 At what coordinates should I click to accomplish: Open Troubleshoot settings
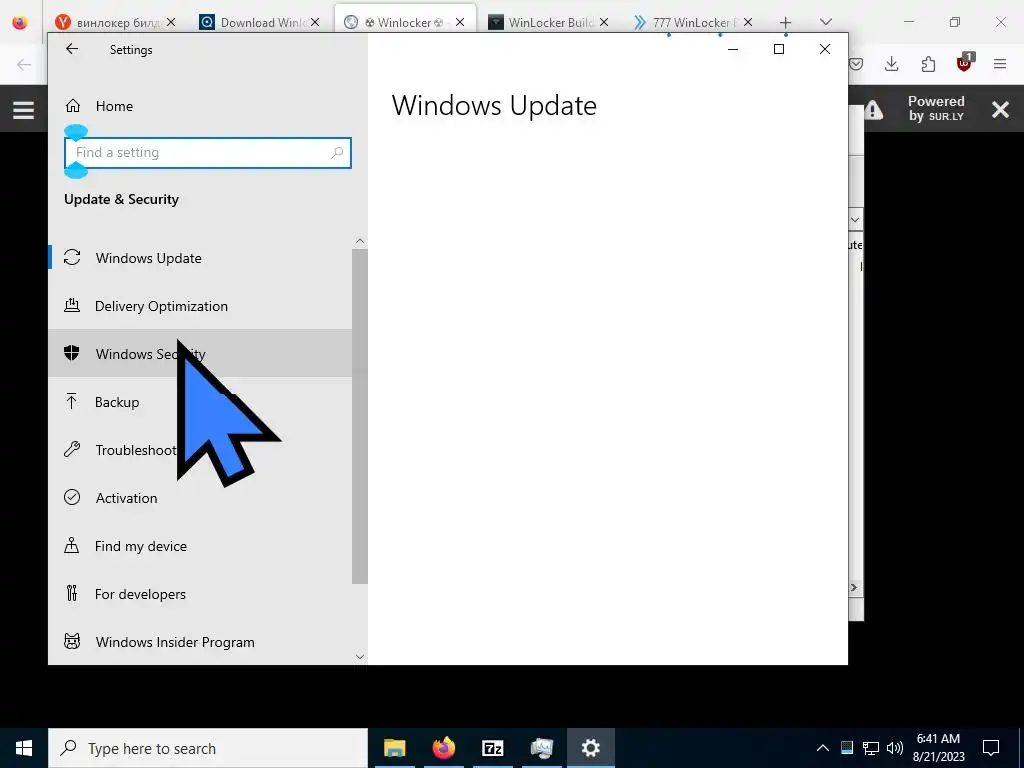(200, 449)
